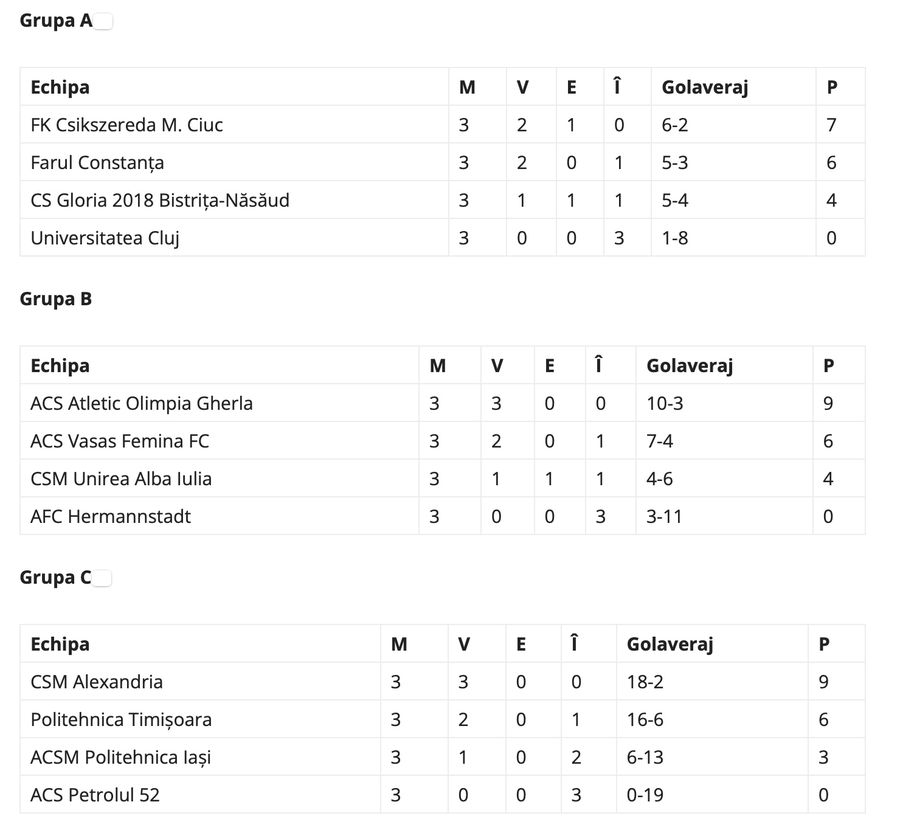Click the Grupa B heading
This screenshot has height=830, width=900.
coord(56,299)
